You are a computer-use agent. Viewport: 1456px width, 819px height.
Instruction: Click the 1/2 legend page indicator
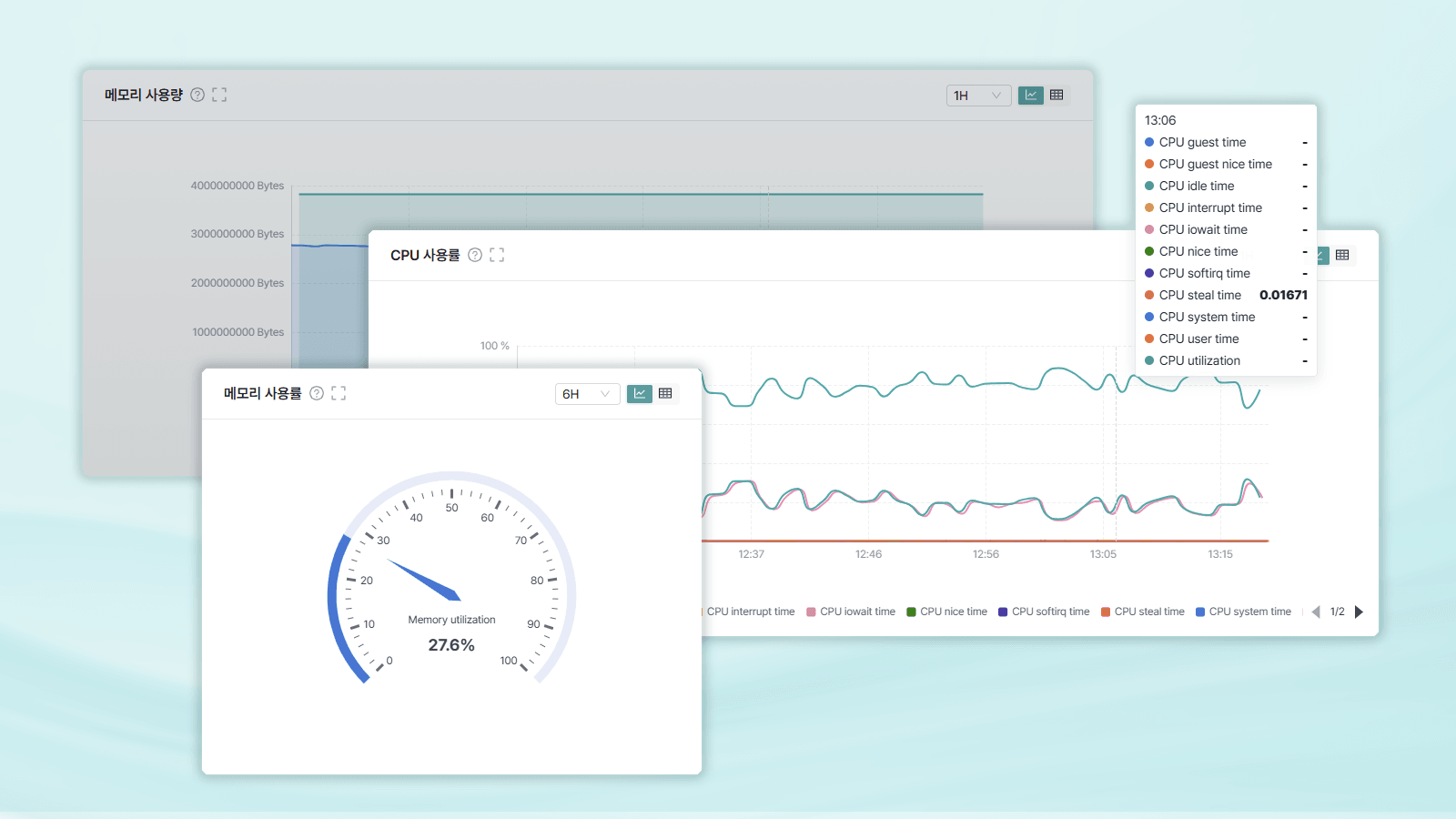[x=1338, y=612]
